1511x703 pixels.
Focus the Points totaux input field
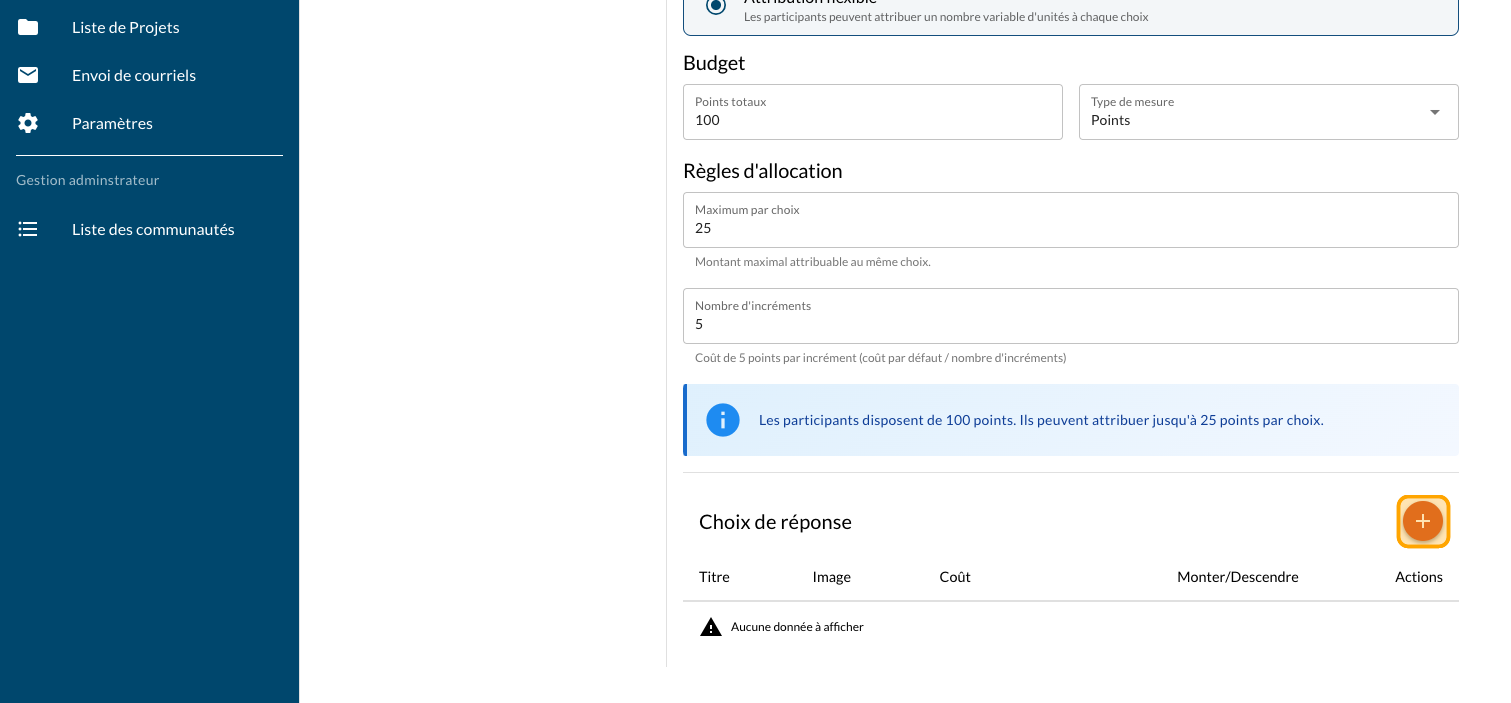pos(872,120)
